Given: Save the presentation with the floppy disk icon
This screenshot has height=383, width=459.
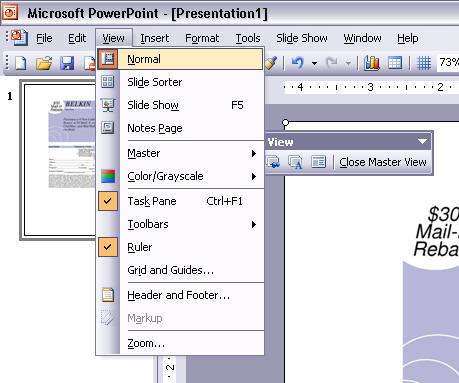Looking at the screenshot, I should tap(67, 63).
